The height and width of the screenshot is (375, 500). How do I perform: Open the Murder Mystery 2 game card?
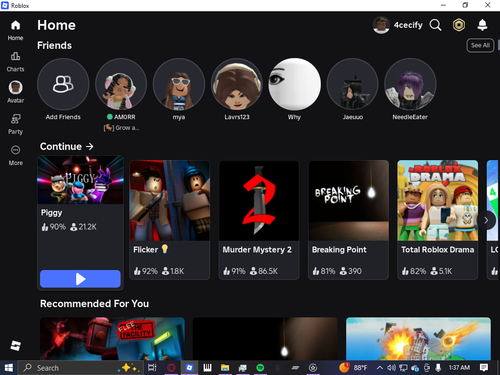click(259, 220)
